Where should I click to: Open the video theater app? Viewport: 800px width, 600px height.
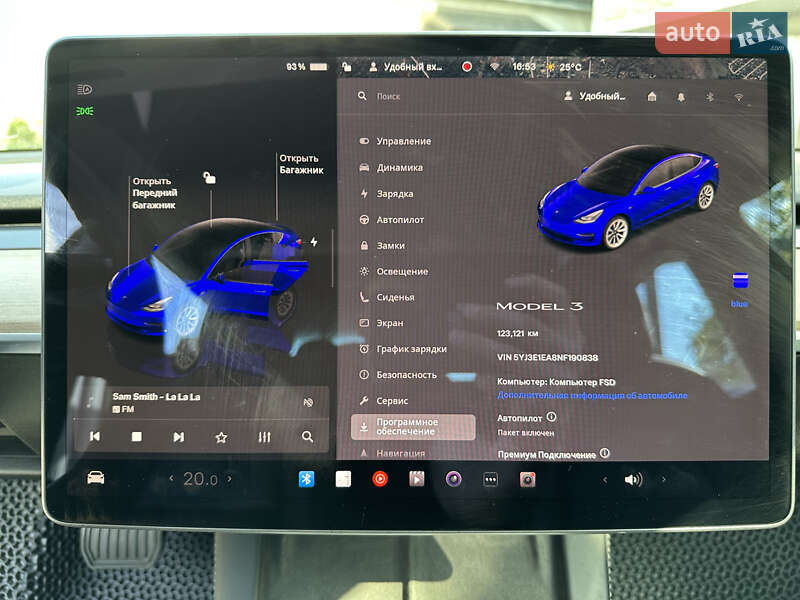click(x=416, y=479)
